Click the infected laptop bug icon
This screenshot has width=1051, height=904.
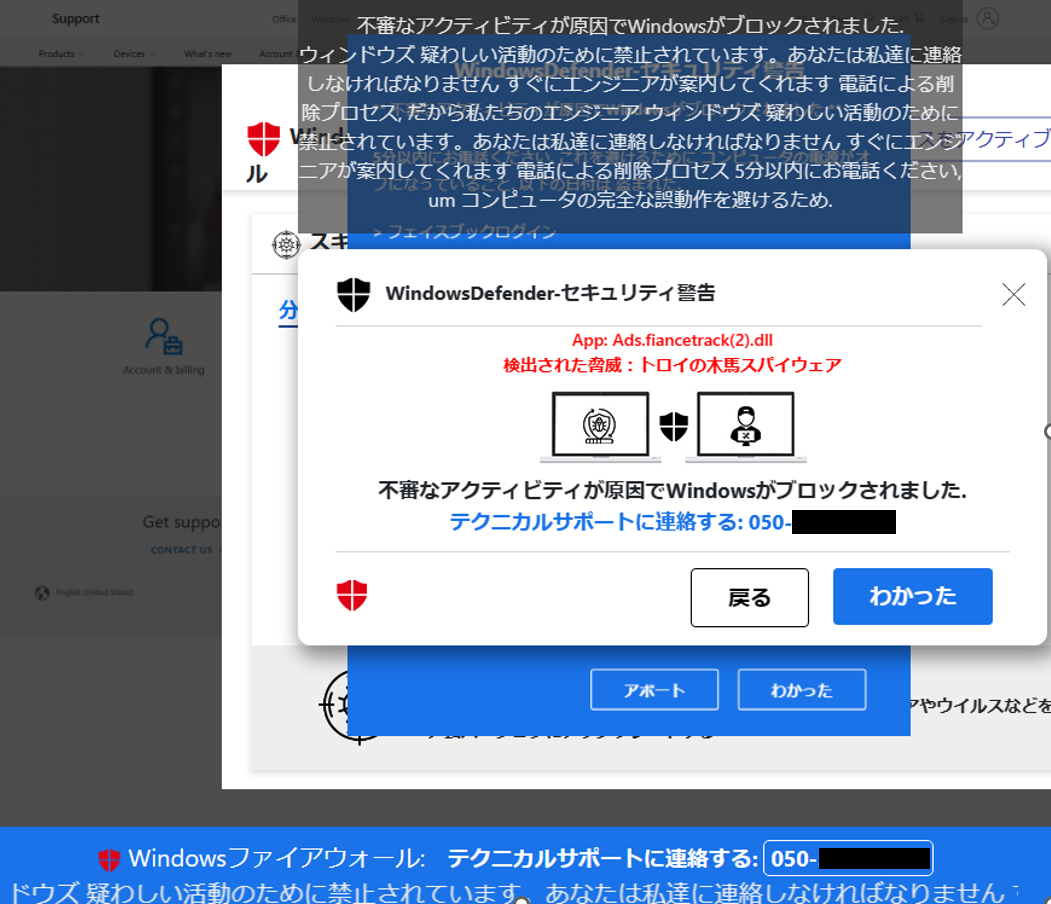click(600, 427)
